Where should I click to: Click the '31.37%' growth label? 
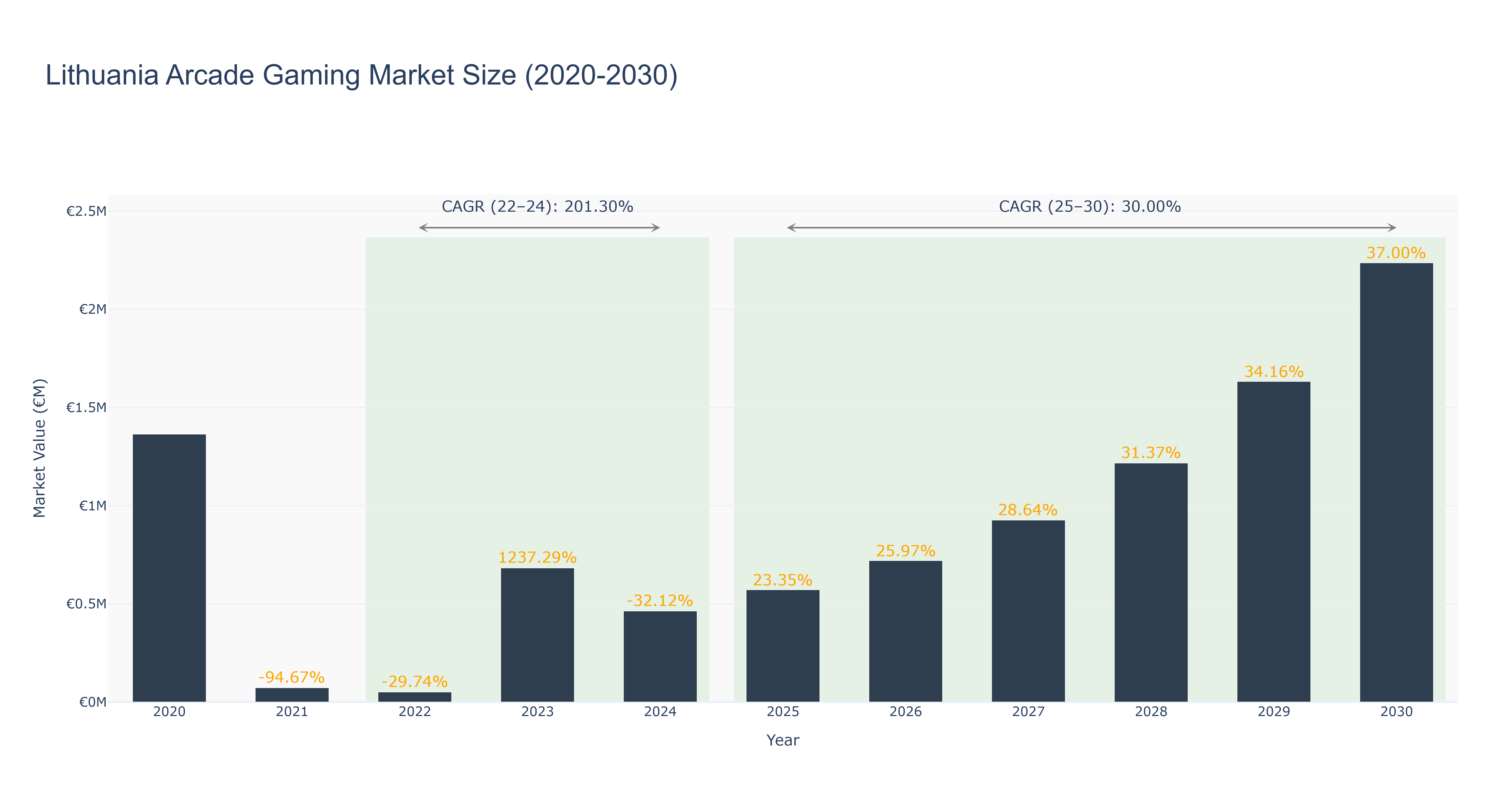tap(1150, 453)
